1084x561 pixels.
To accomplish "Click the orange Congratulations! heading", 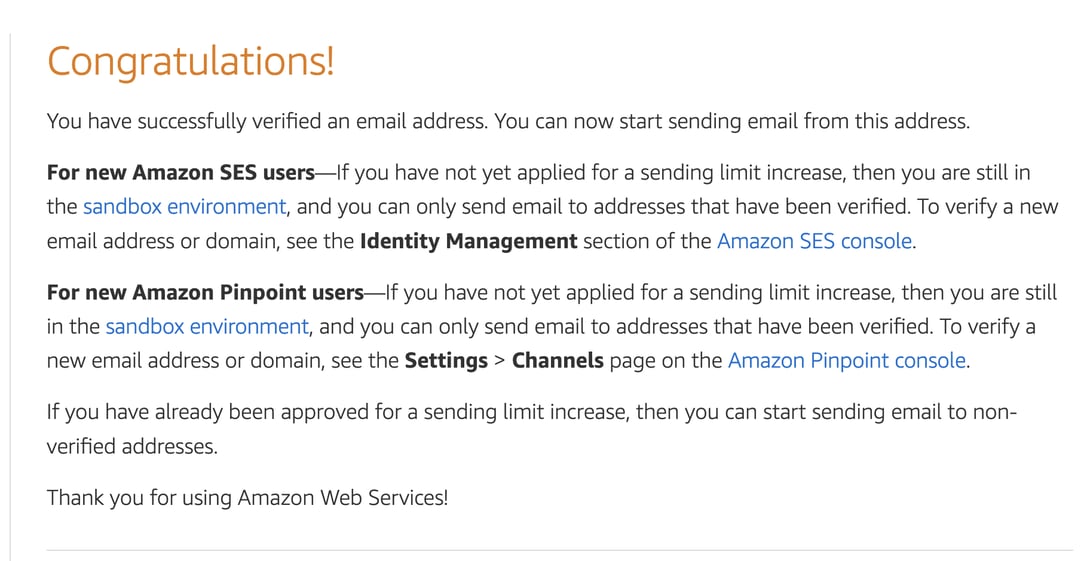I will (191, 61).
